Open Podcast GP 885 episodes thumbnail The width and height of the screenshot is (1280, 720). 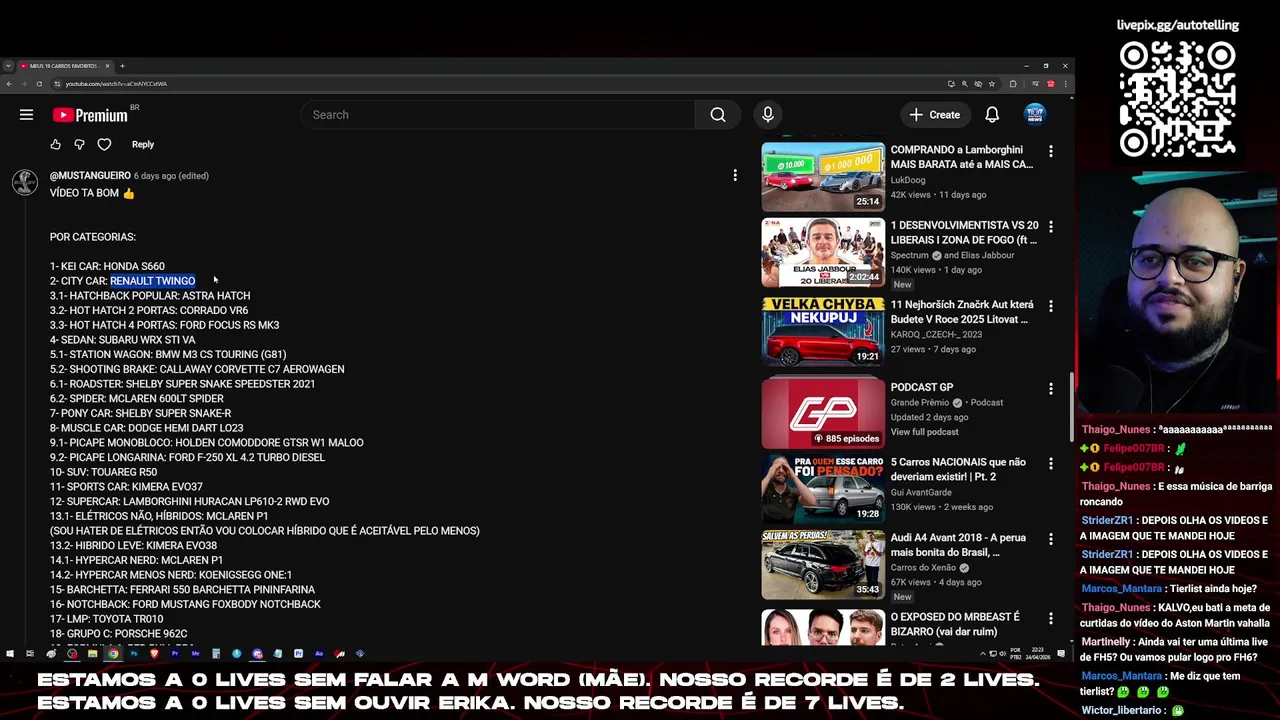[823, 414]
